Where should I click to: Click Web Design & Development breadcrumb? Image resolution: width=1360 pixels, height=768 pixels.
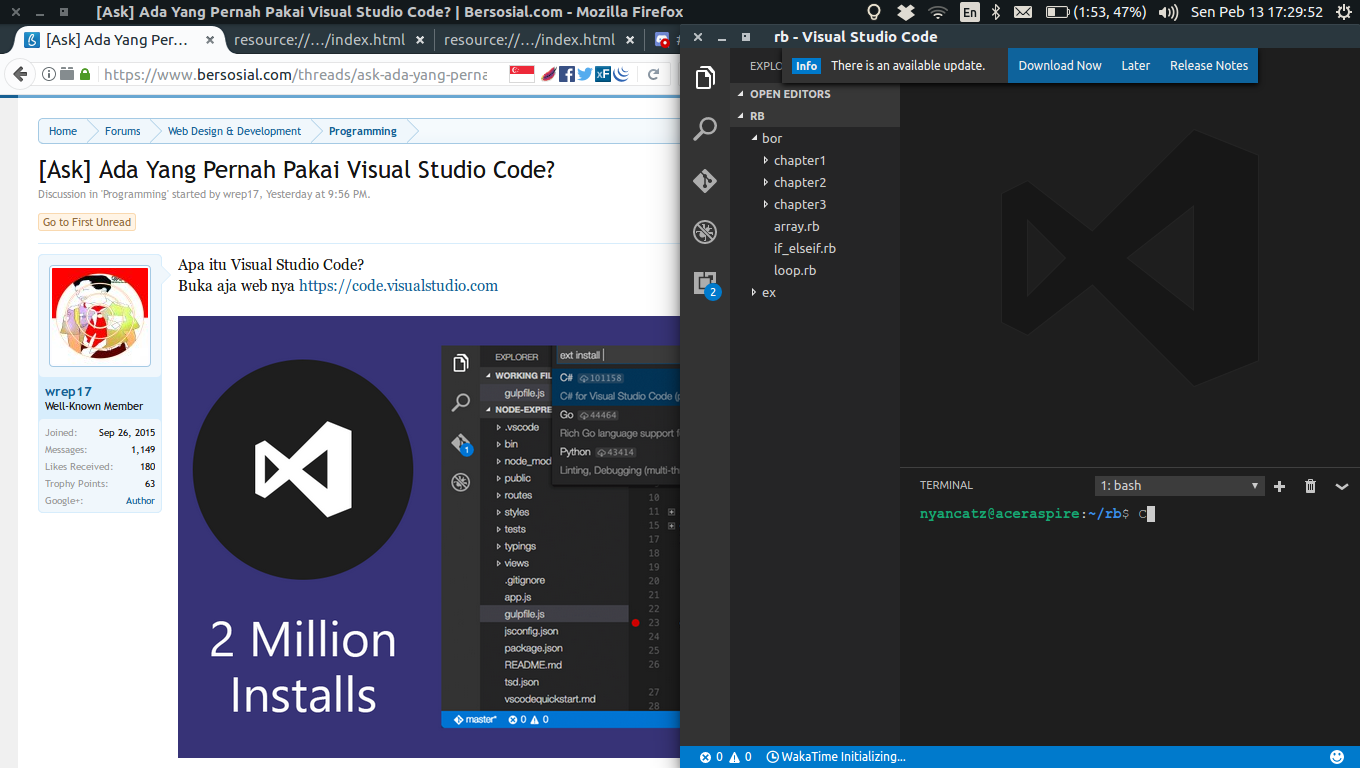[x=234, y=131]
